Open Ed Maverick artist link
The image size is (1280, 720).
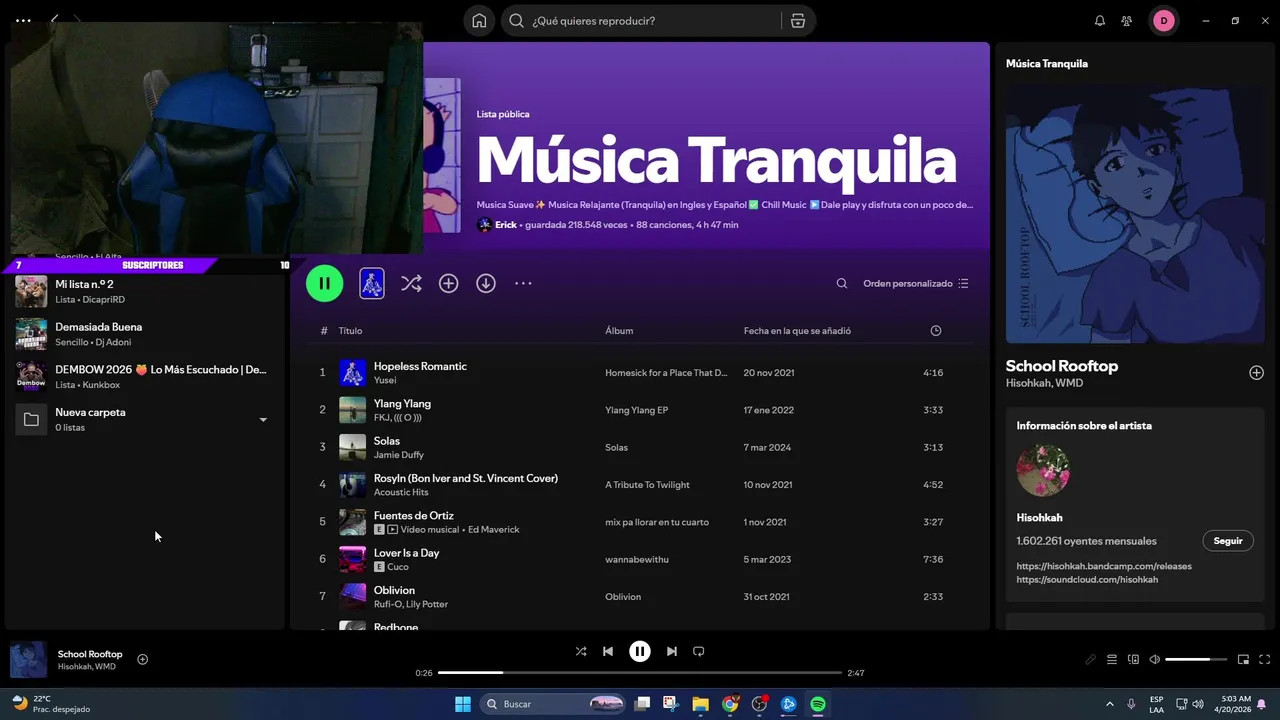[494, 530]
